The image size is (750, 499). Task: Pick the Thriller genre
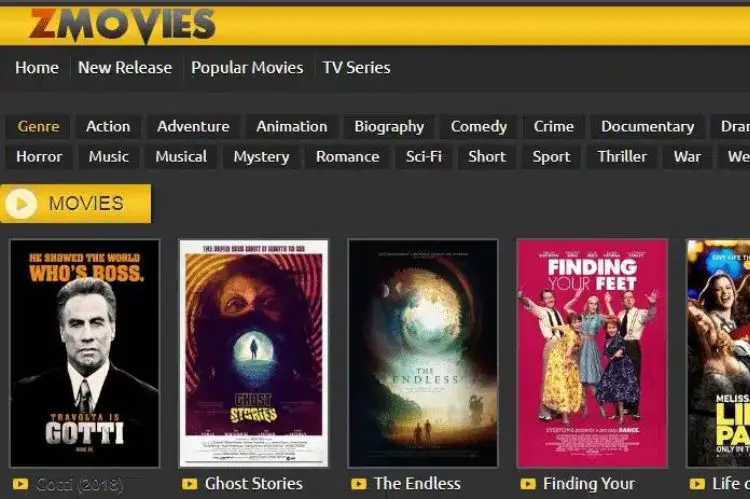tap(622, 156)
